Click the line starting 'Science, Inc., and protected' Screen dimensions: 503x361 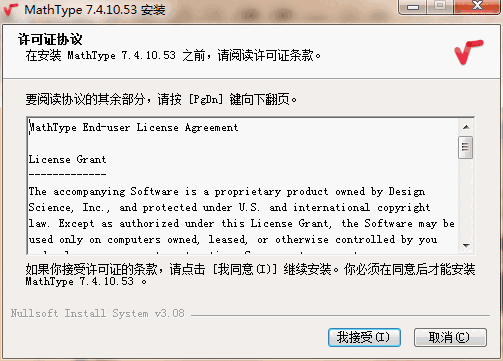(x=229, y=208)
